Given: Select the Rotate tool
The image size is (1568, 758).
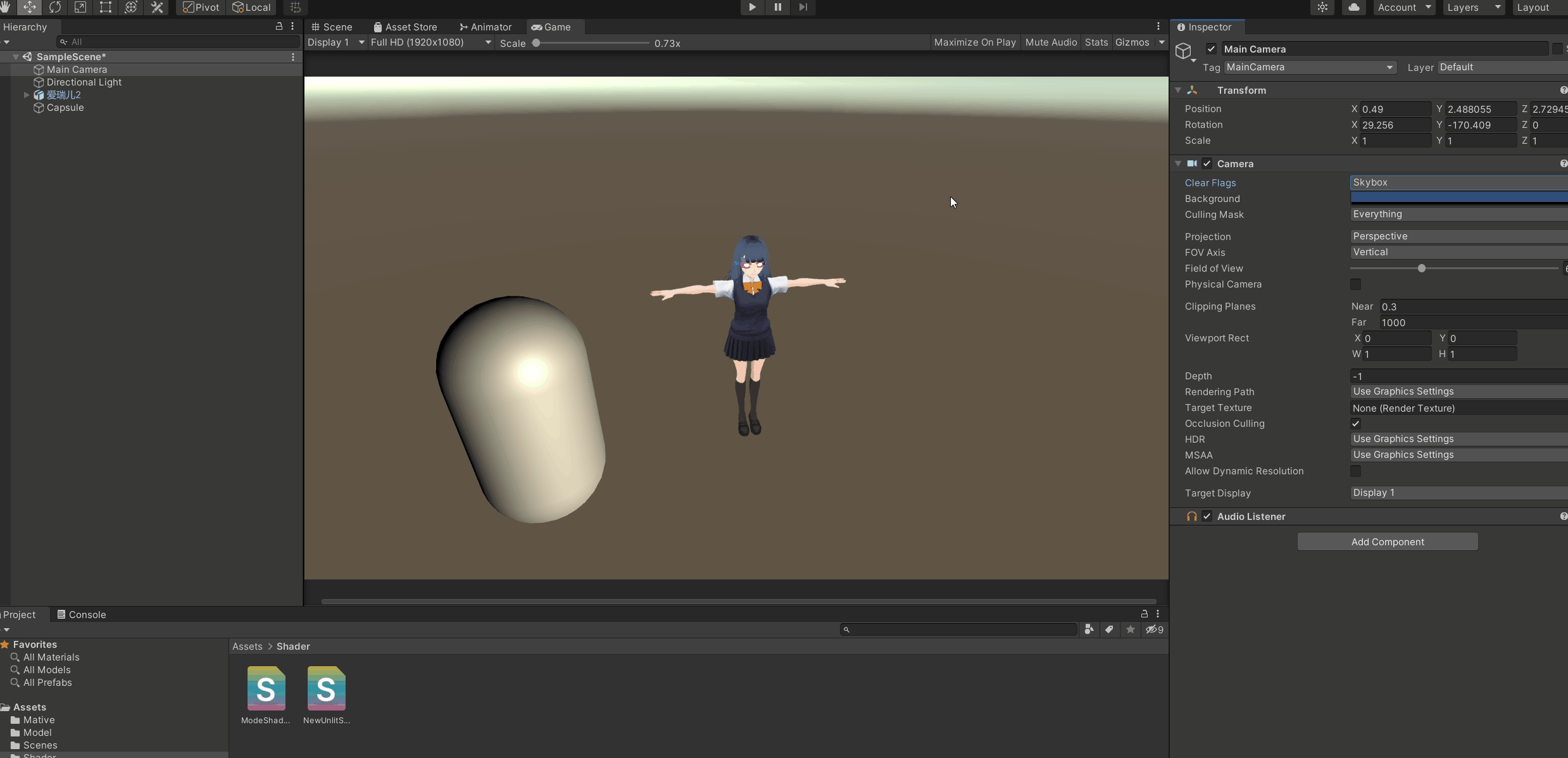Looking at the screenshot, I should tap(55, 7).
